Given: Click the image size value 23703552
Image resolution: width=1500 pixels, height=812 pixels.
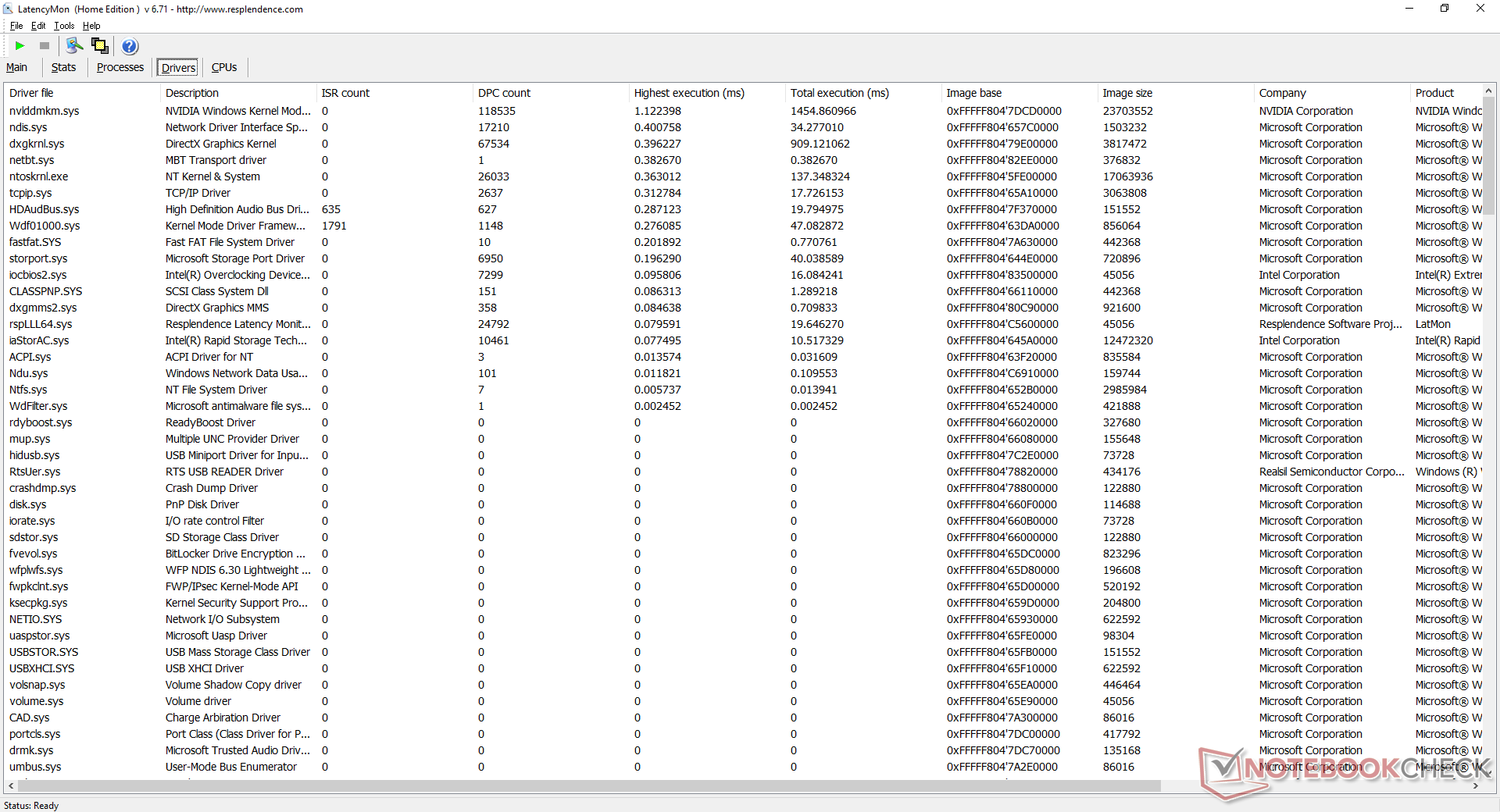Looking at the screenshot, I should coord(1127,111).
